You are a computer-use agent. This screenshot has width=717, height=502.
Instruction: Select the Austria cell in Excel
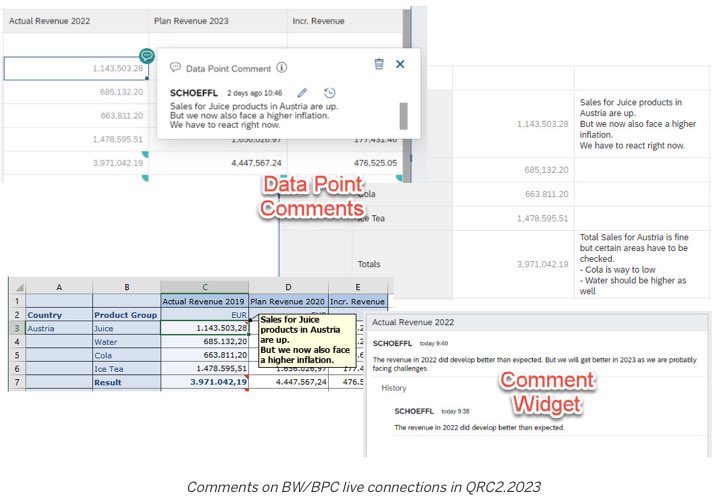[x=59, y=328]
